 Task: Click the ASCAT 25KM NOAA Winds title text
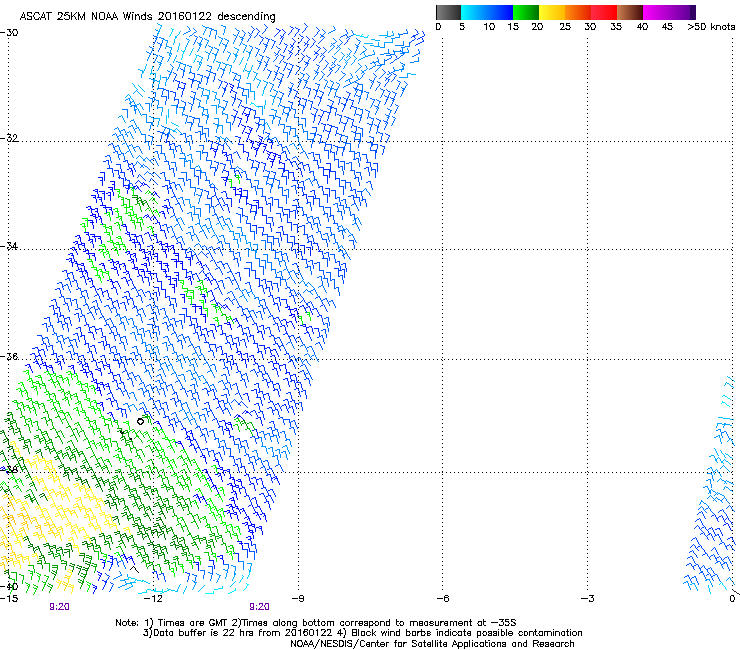click(147, 16)
